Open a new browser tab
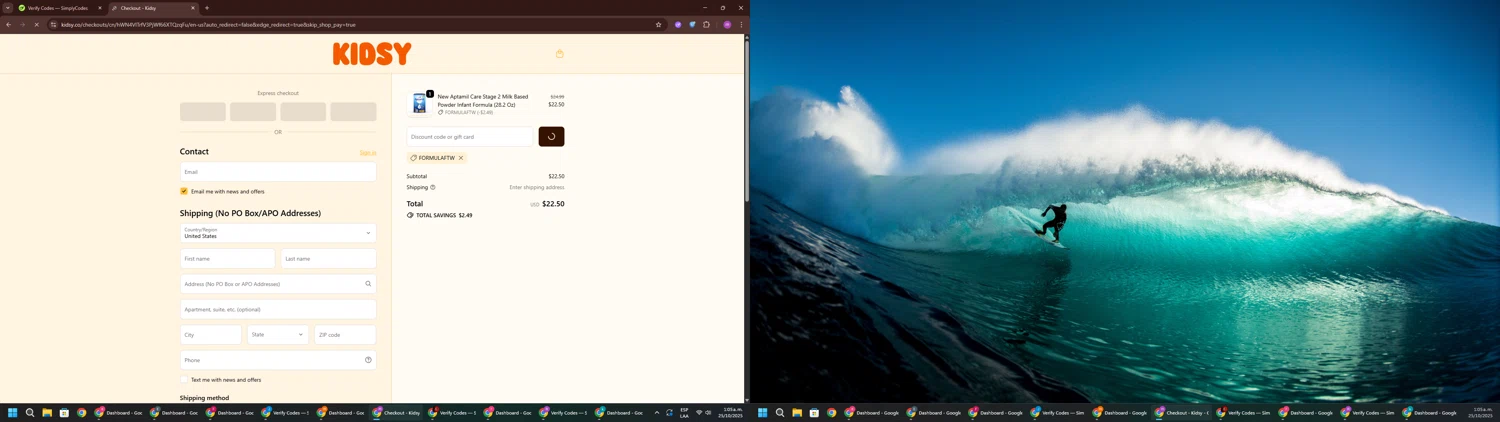The width and height of the screenshot is (1500, 422). [x=207, y=8]
